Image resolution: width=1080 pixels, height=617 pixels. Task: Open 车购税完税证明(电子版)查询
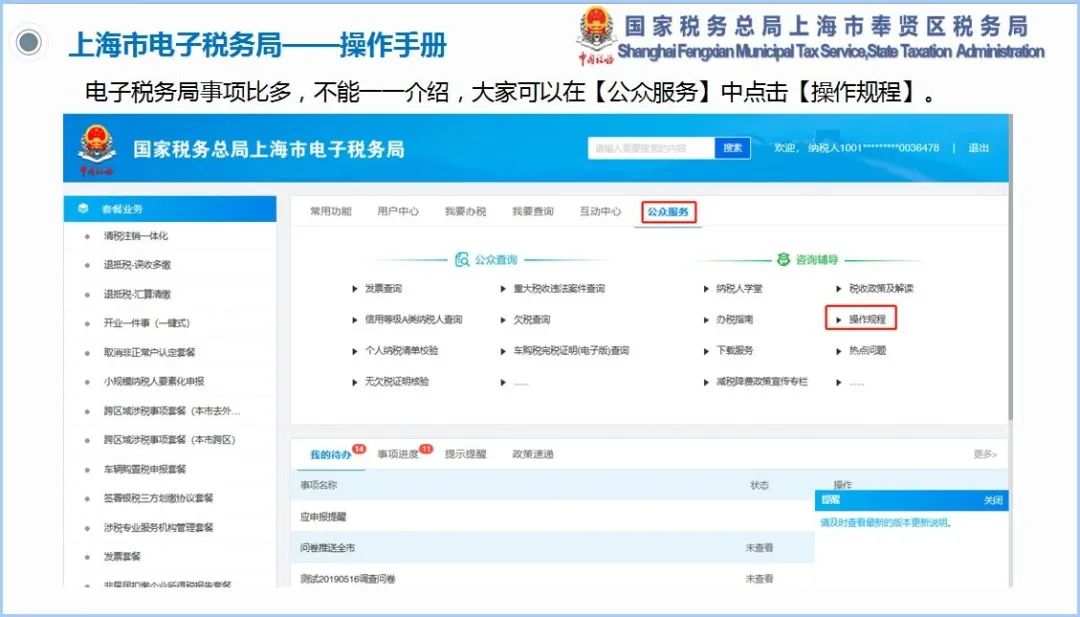(x=571, y=351)
